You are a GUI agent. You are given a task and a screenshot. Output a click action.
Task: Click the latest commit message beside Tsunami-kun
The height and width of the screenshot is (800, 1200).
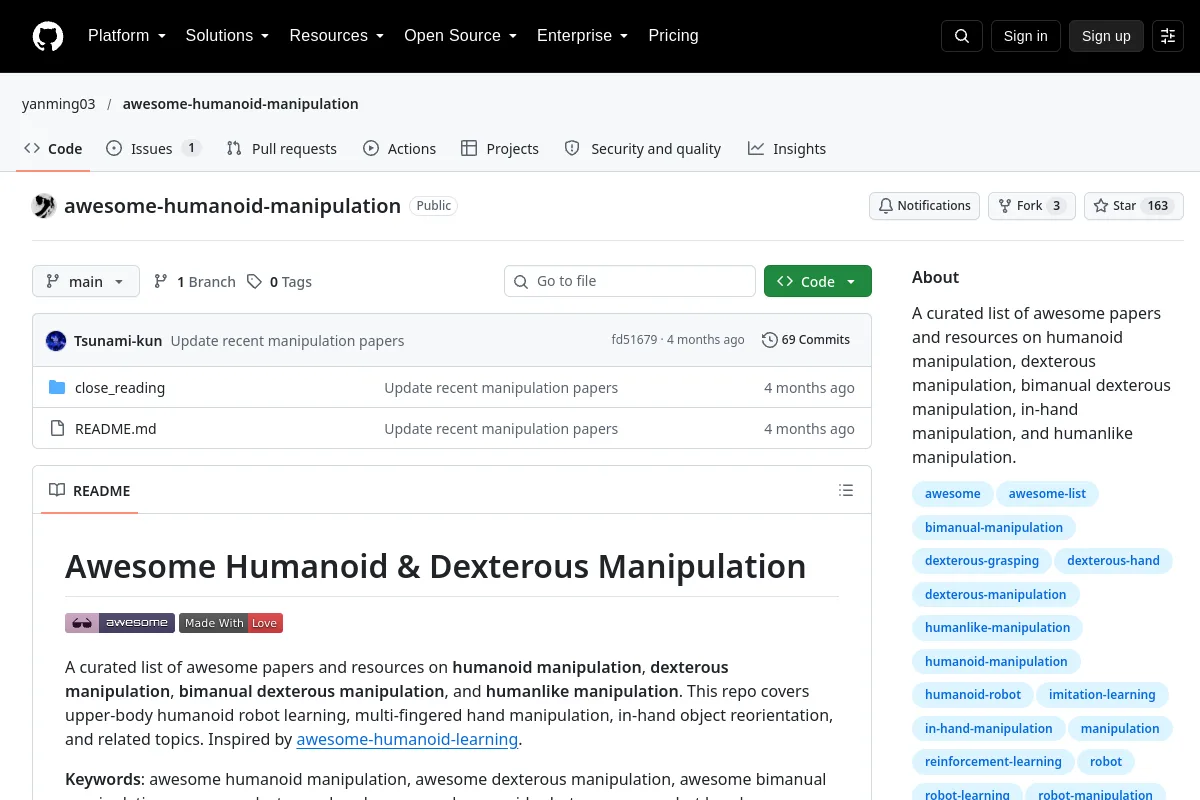point(287,341)
